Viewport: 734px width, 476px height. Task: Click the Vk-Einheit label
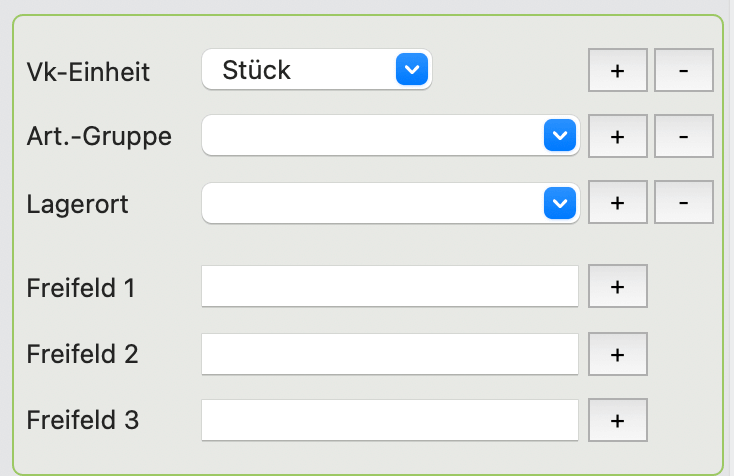click(x=88, y=72)
